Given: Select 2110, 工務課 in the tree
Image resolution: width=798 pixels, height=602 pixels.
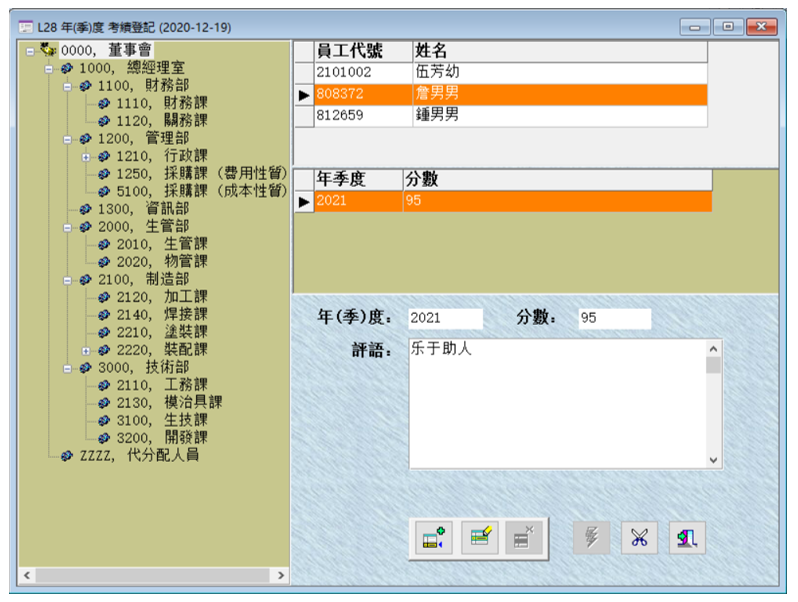Looking at the screenshot, I should 162,385.
